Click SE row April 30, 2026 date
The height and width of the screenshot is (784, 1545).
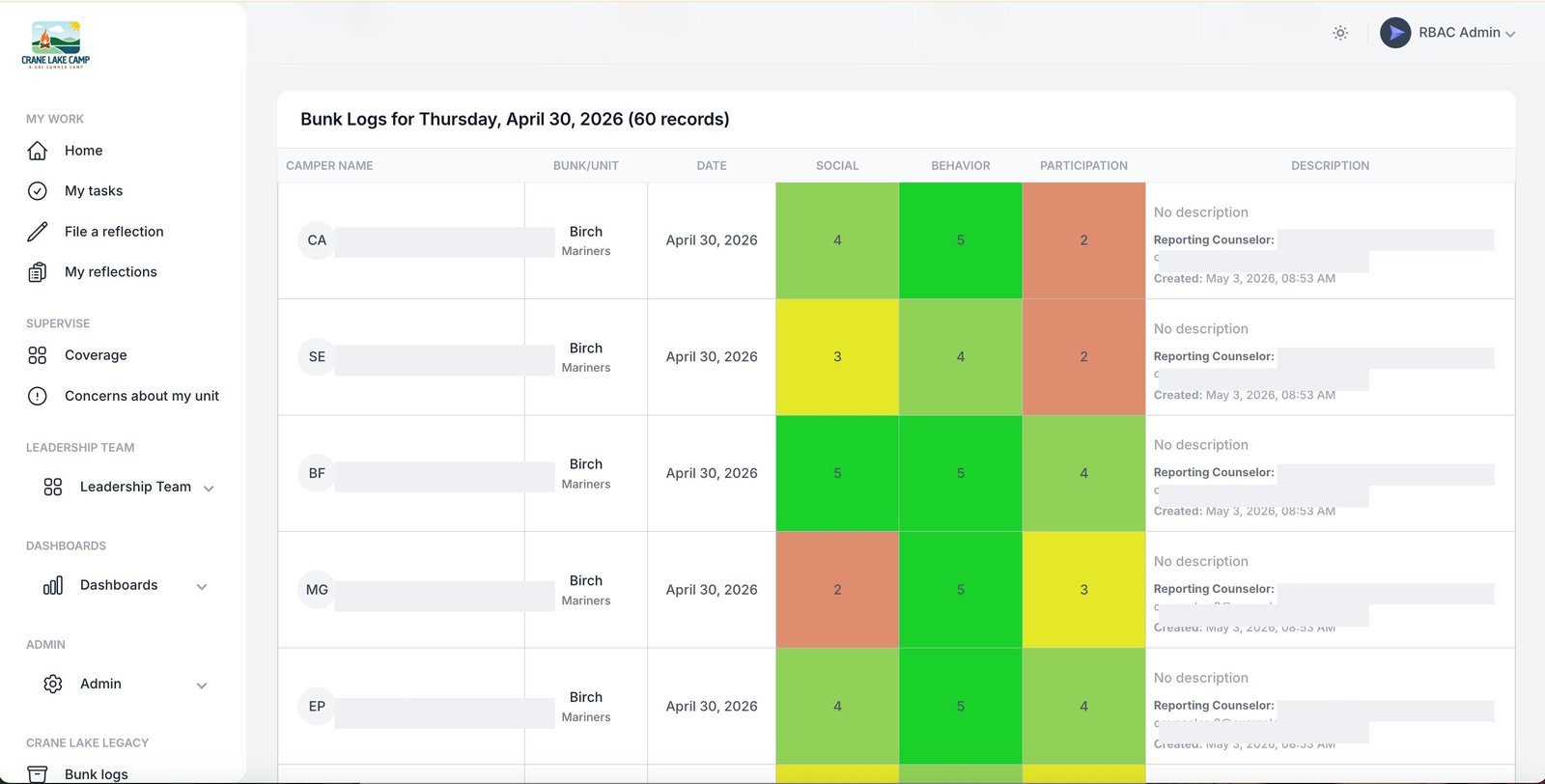coord(712,357)
